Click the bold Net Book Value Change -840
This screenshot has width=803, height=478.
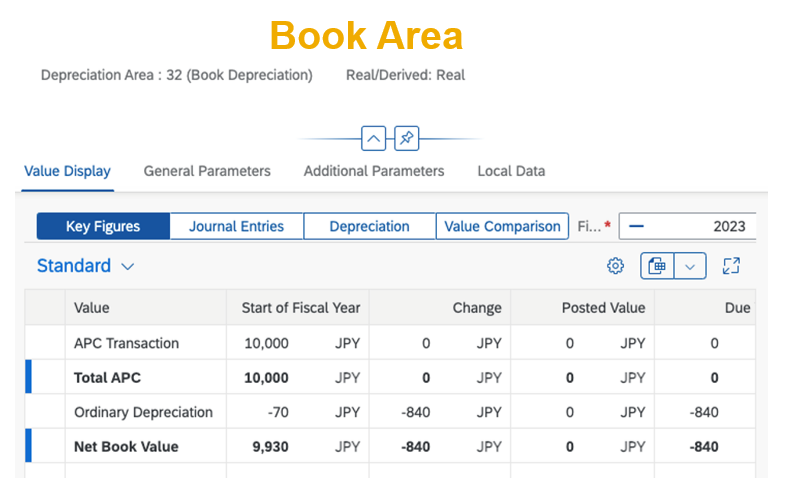(415, 447)
